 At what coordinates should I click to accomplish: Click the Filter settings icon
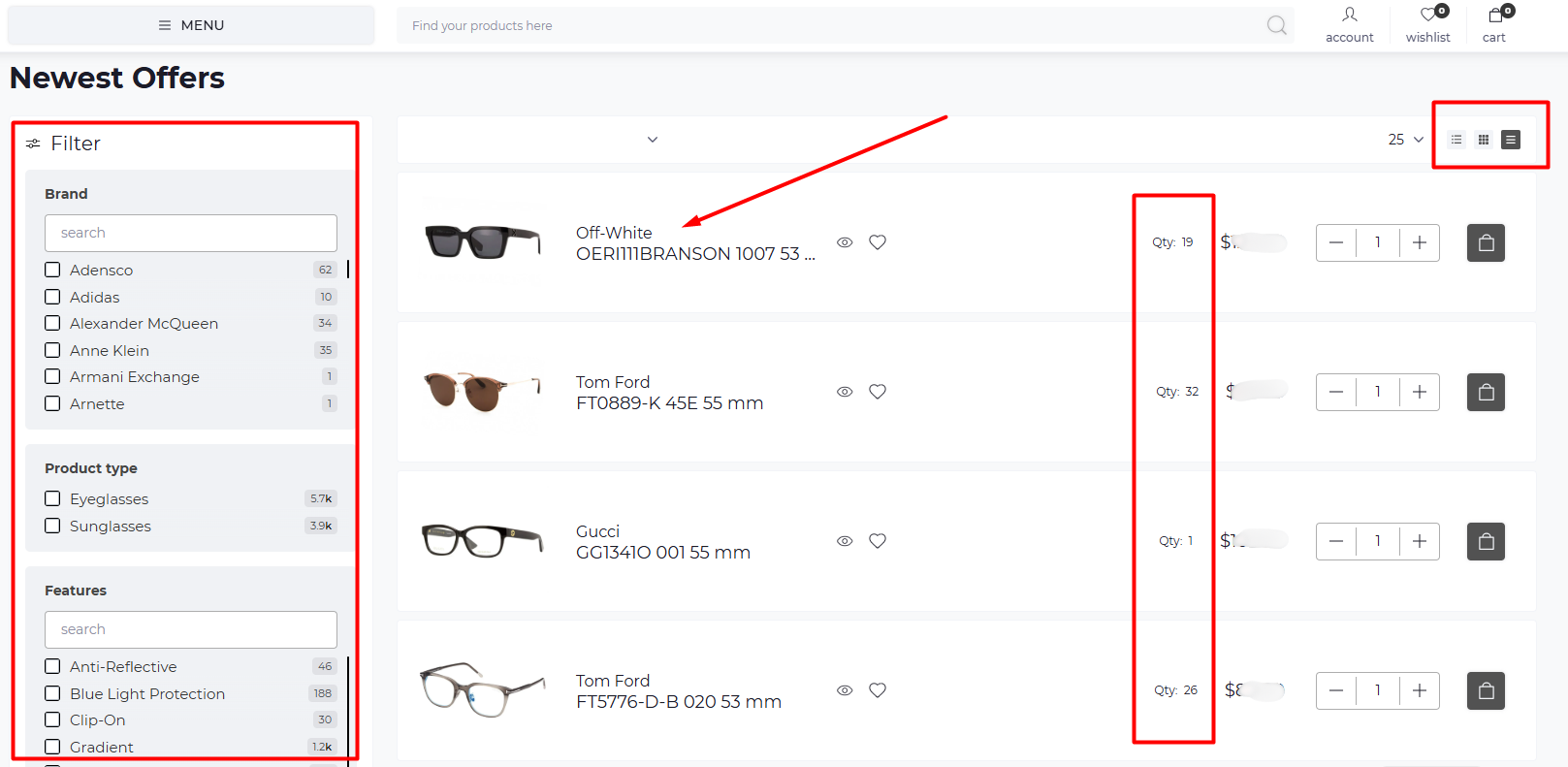33,144
